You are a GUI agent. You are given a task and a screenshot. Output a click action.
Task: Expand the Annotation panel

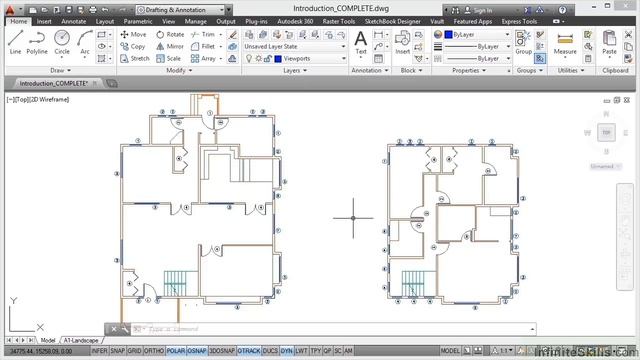tap(369, 70)
